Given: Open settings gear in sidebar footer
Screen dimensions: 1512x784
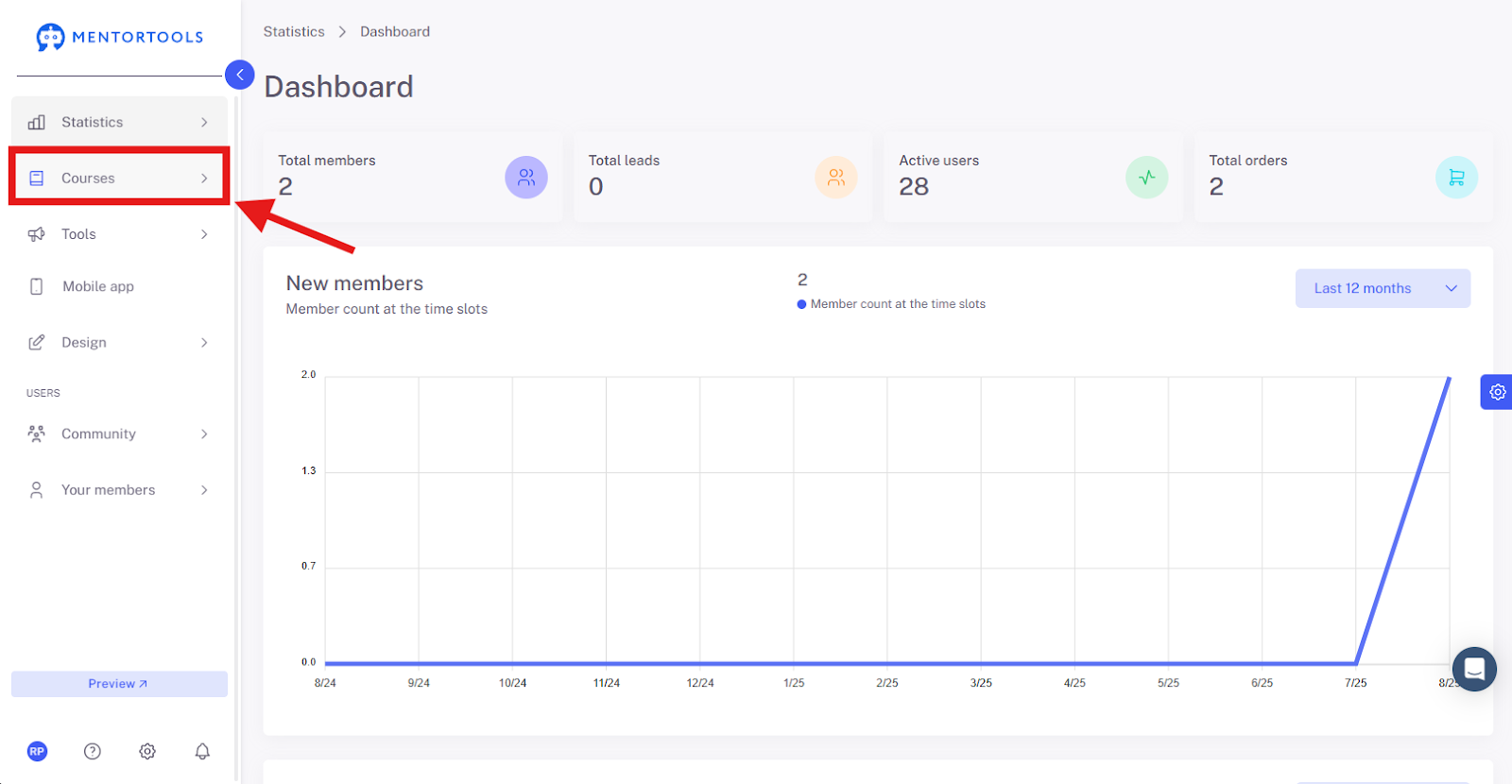Looking at the screenshot, I should pyautogui.click(x=147, y=751).
